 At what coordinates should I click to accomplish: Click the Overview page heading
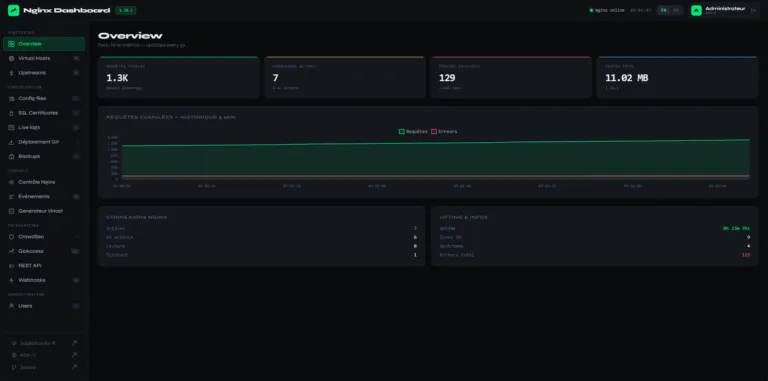tap(130, 36)
